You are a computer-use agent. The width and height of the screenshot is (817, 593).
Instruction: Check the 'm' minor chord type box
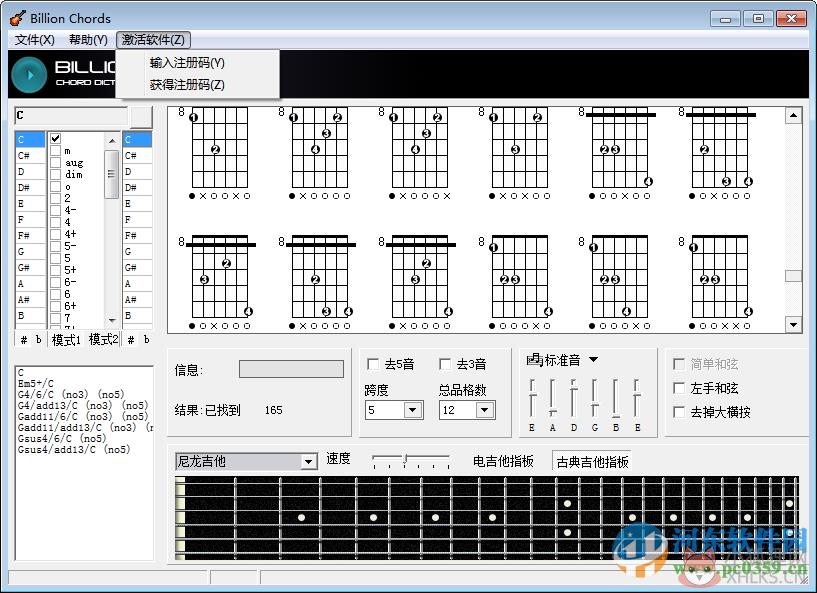click(56, 151)
